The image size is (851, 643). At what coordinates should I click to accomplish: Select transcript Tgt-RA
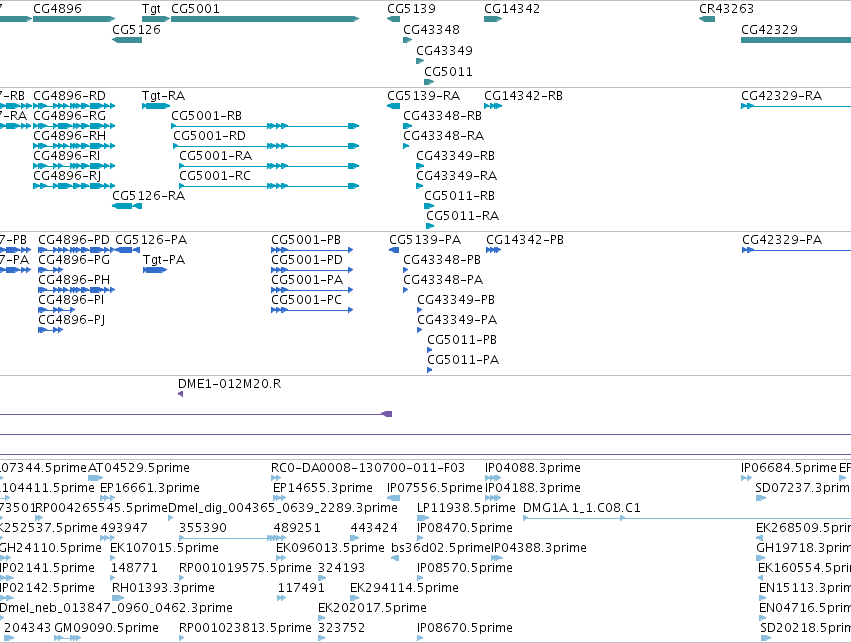coord(163,96)
